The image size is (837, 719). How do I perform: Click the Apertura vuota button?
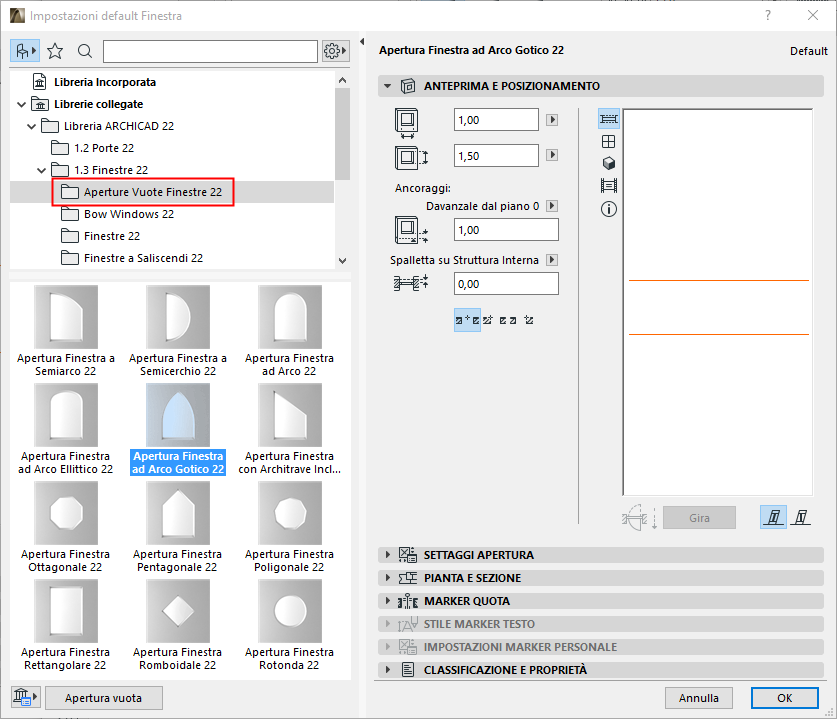[104, 698]
